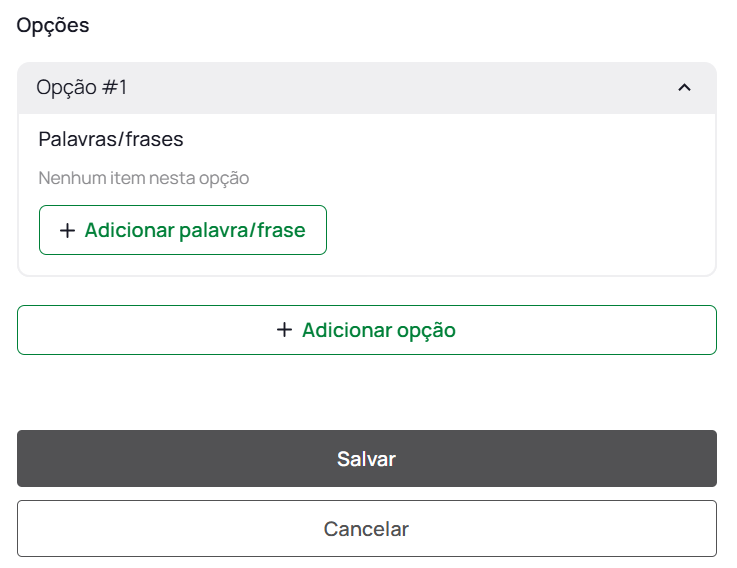The image size is (737, 568).
Task: Click the plus icon beside Adicionar palavra/frase
Action: (67, 231)
